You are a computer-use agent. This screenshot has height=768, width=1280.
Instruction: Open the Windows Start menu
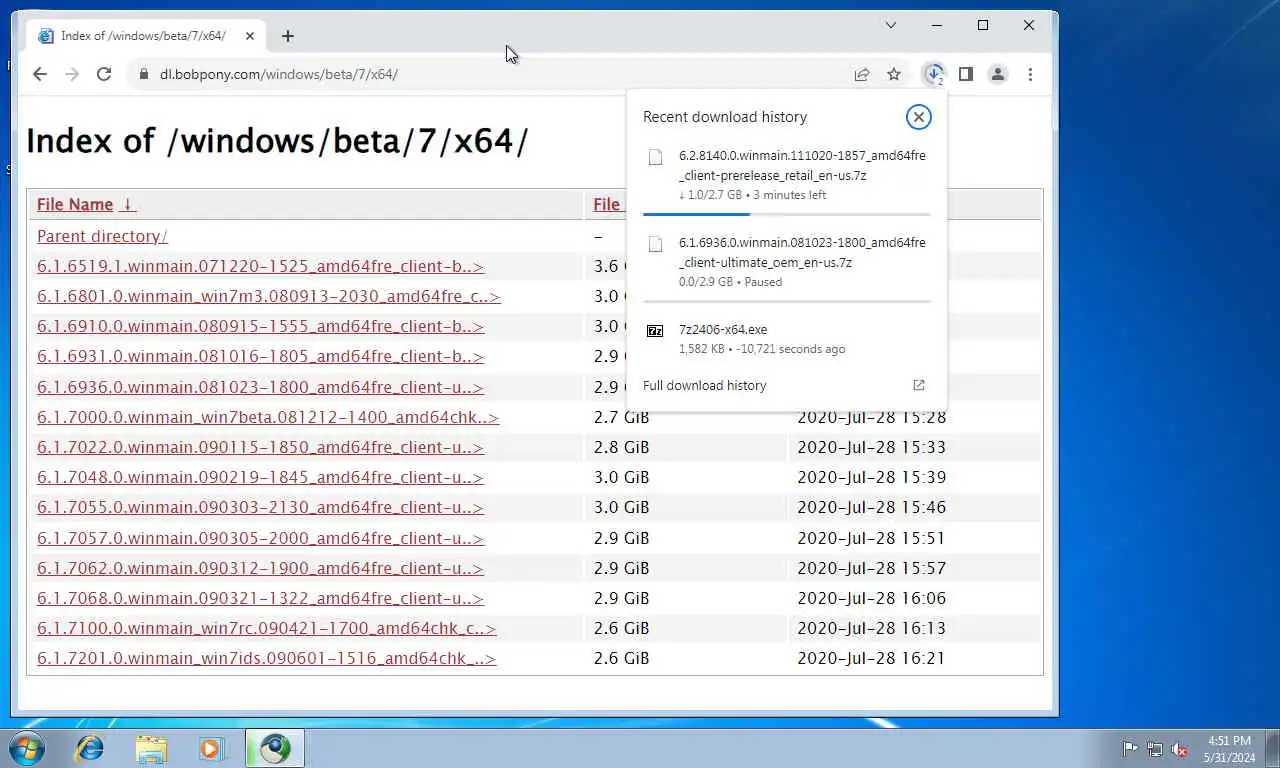(26, 748)
